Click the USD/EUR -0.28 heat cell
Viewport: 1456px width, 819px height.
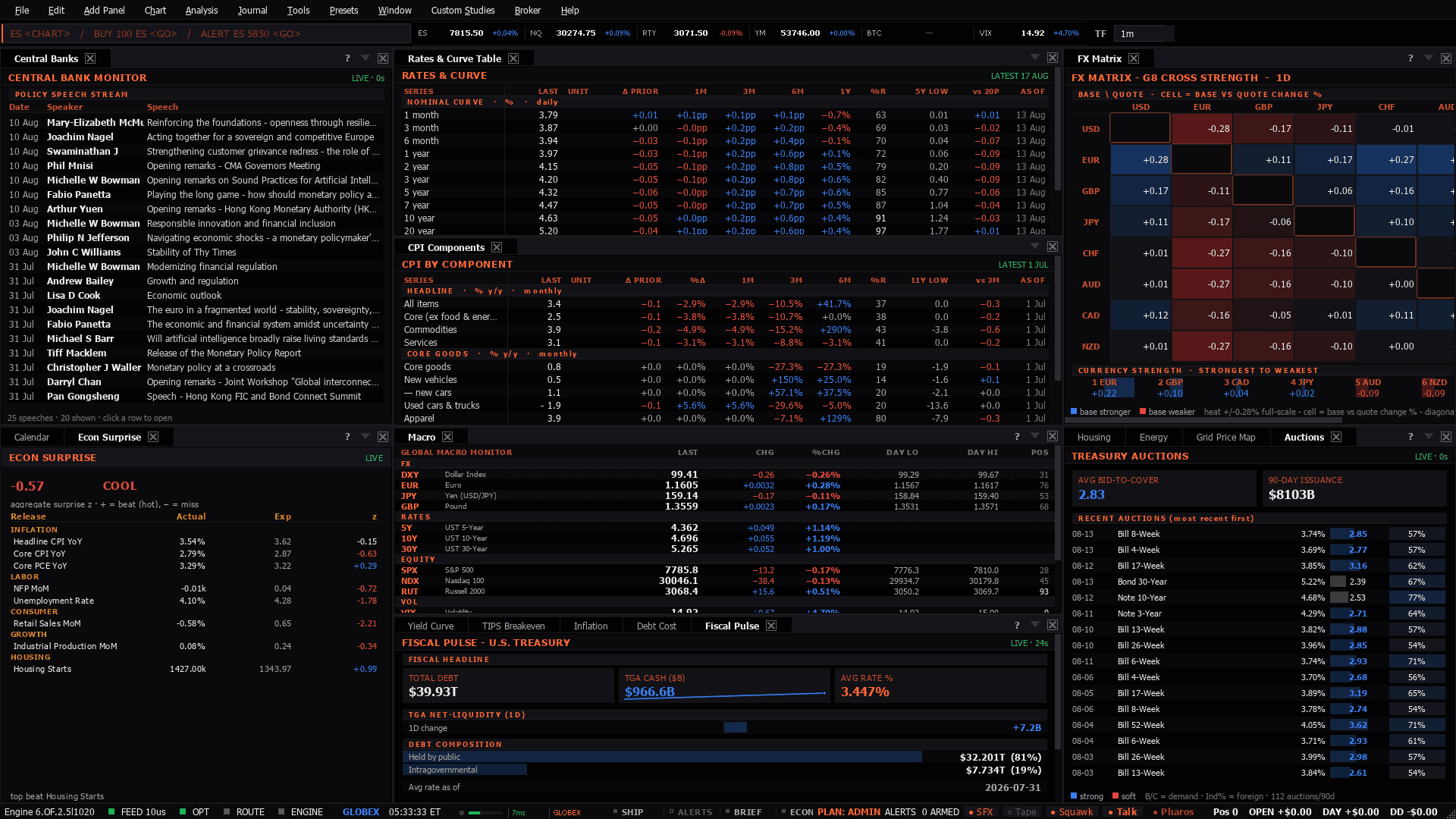(1202, 129)
